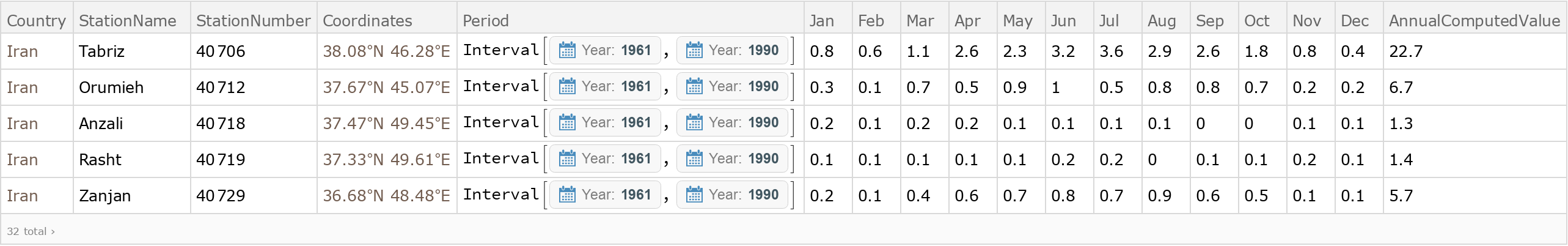Click calendar icon for Rasht start year

tap(567, 158)
